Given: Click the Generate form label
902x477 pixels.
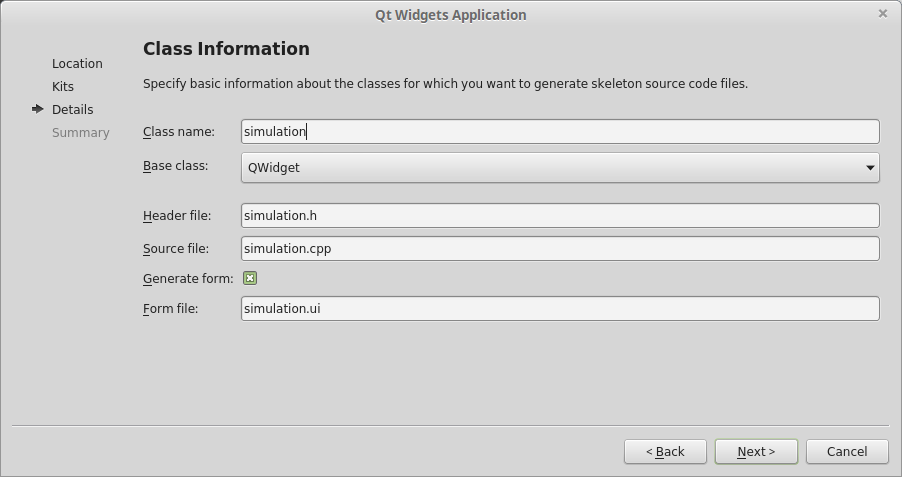Looking at the screenshot, I should pyautogui.click(x=188, y=278).
